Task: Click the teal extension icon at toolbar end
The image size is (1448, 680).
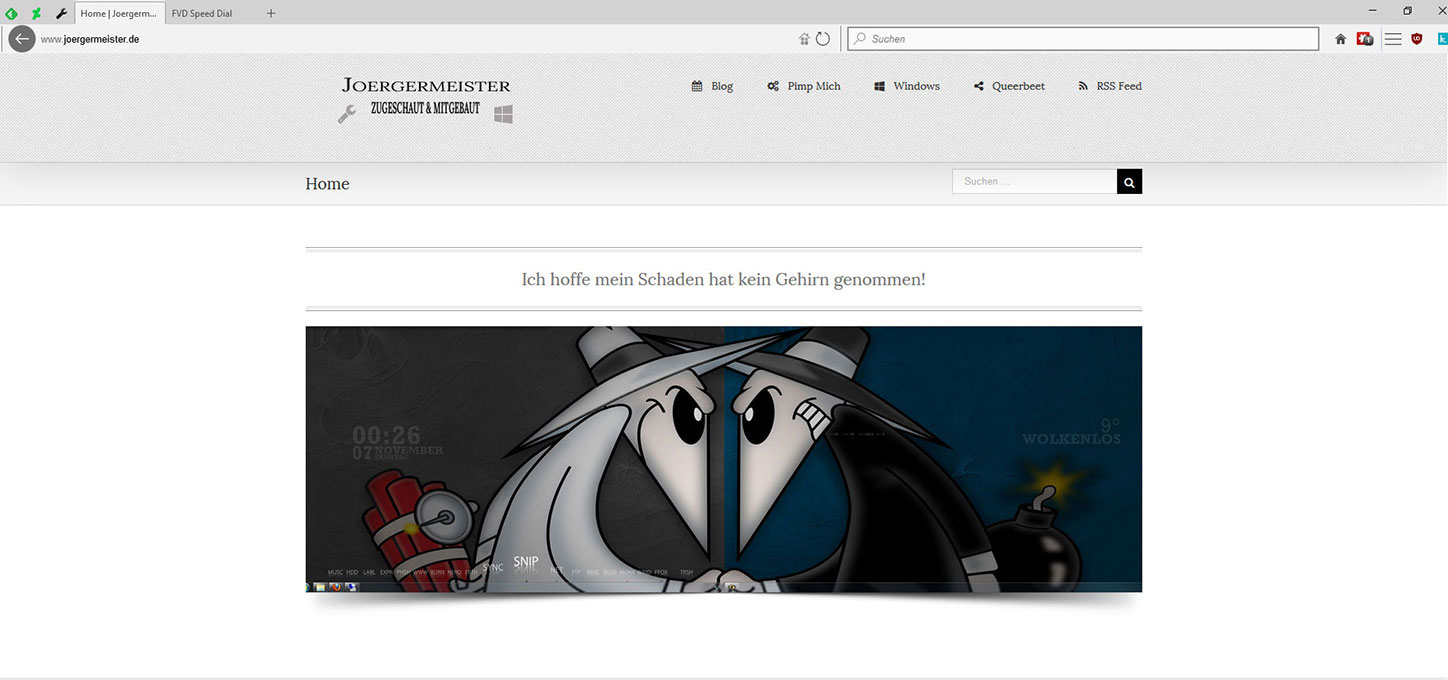Action: (1442, 39)
